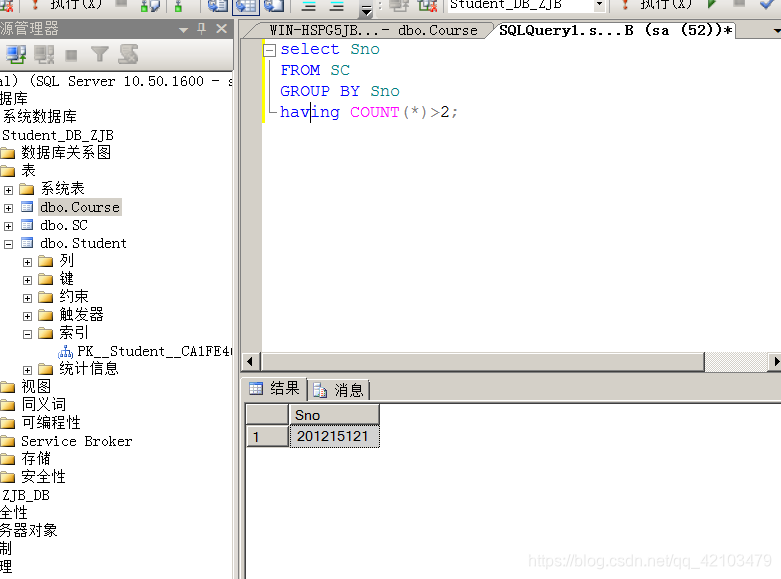Click editor horizontal scrollbar left arrow
The image size is (781, 579).
(250, 361)
